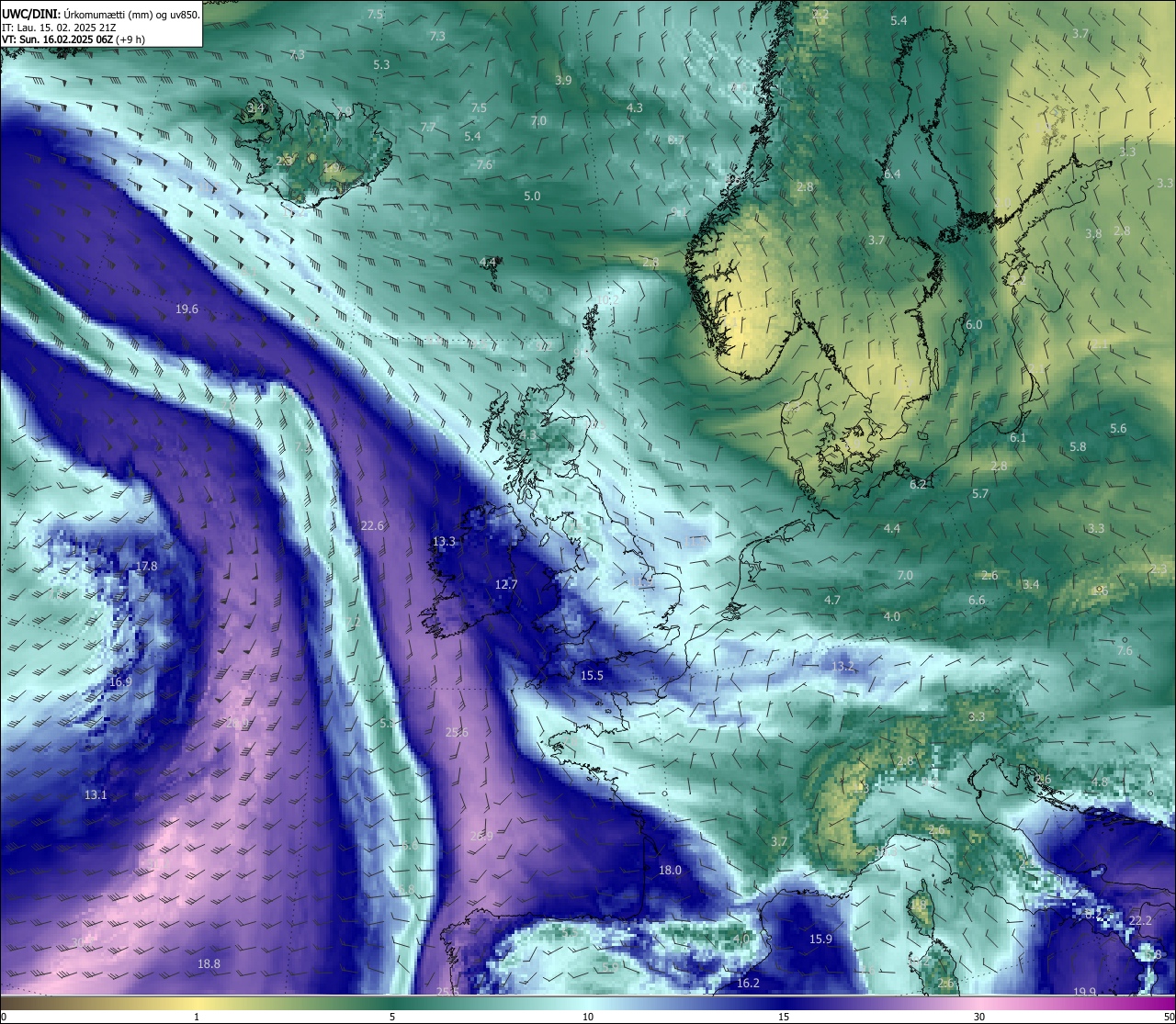Select the 5.8 value east of the Baltic
The image size is (1176, 1024).
pyautogui.click(x=1078, y=446)
